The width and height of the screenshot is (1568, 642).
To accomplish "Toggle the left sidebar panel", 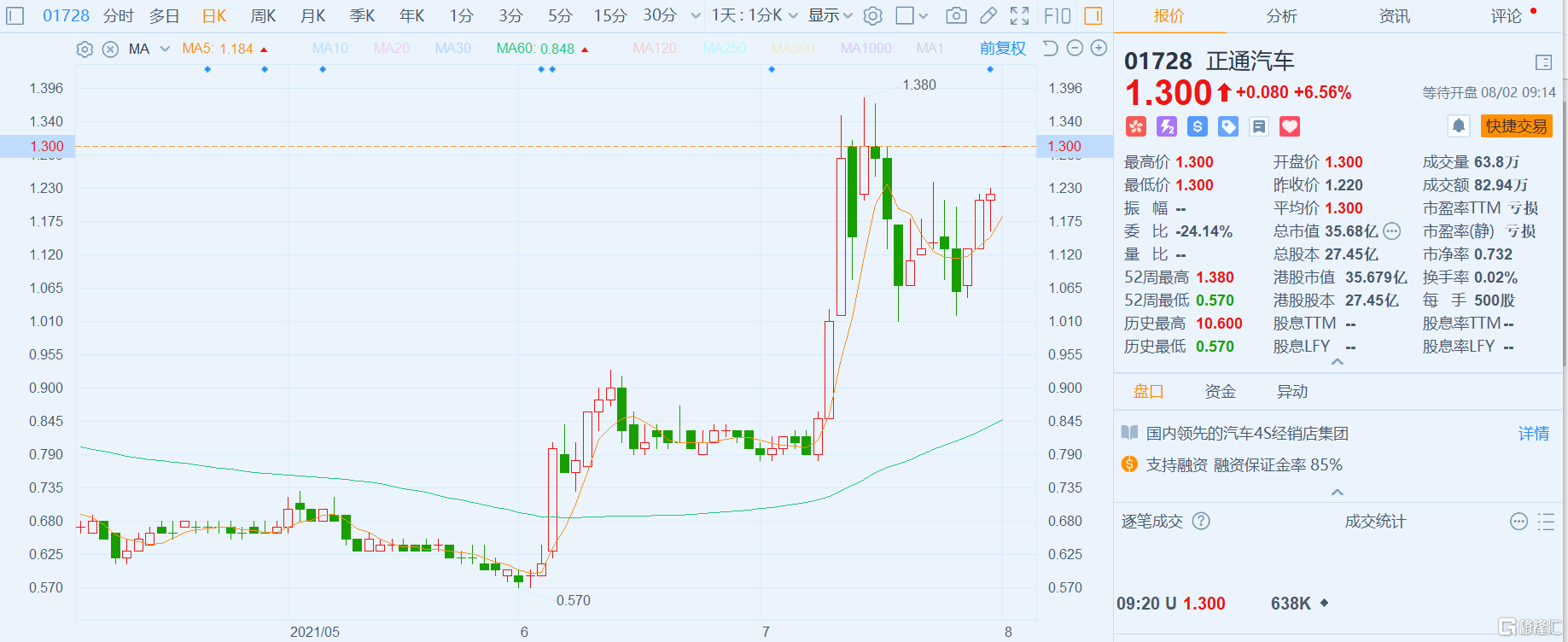I will (15, 15).
